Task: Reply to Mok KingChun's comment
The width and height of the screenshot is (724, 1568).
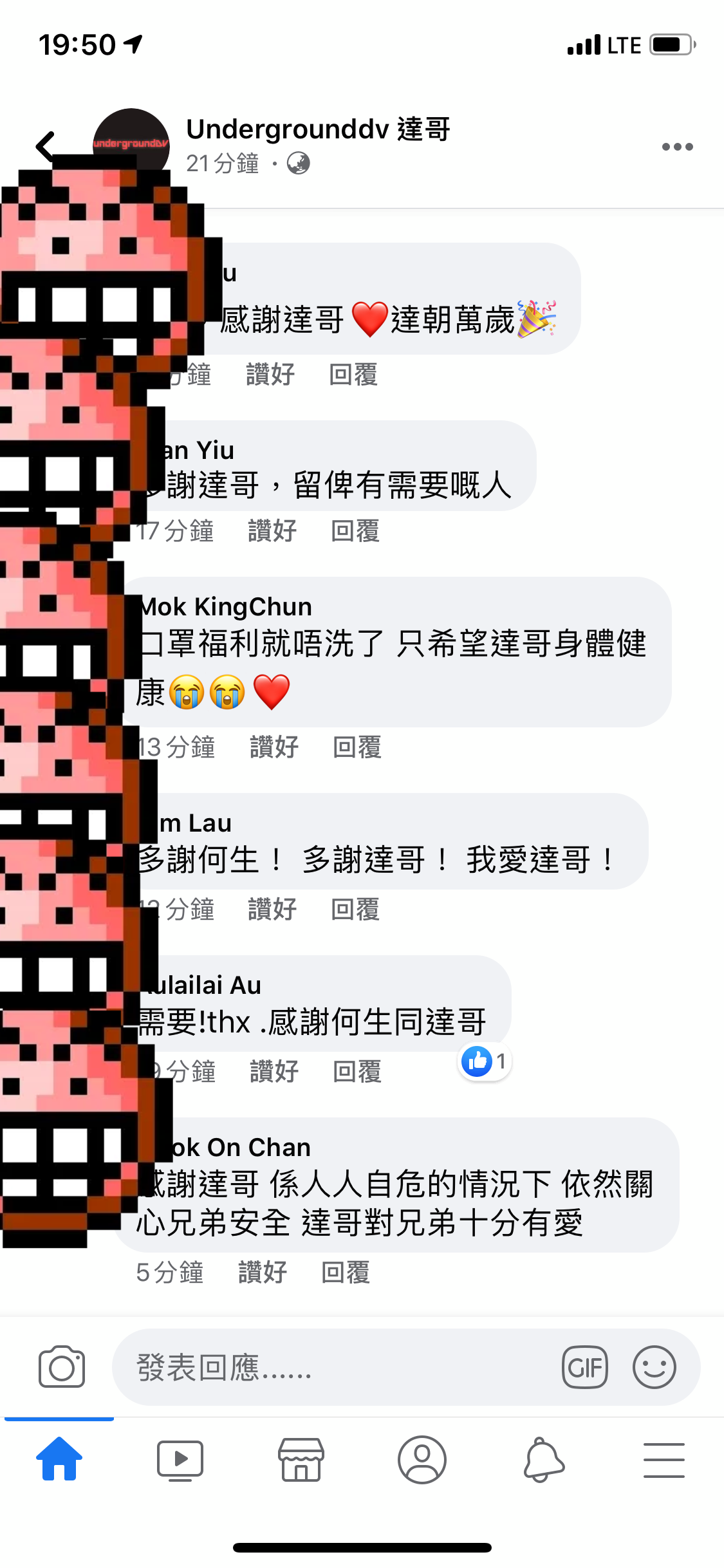Action: [x=357, y=747]
